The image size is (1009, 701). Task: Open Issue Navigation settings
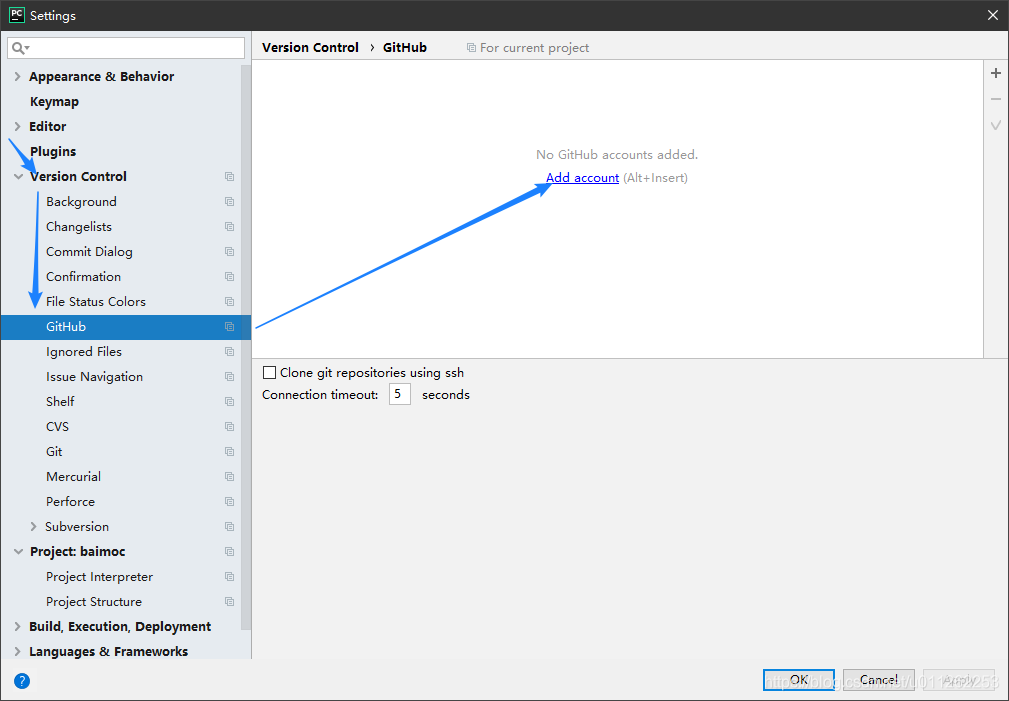click(x=94, y=377)
